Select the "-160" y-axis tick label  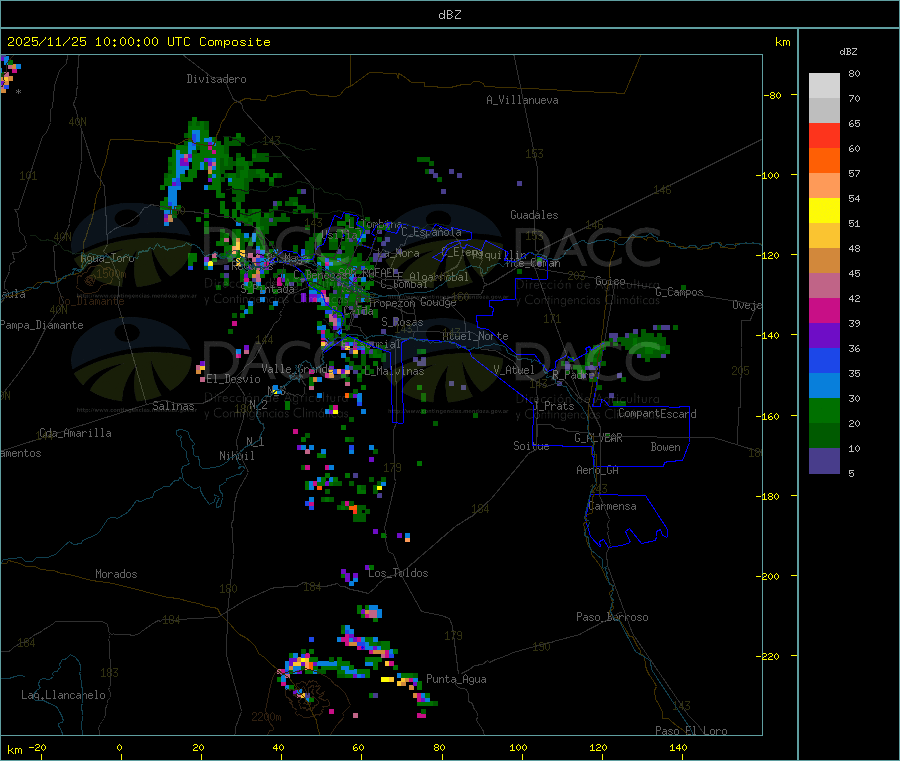pyautogui.click(x=768, y=416)
